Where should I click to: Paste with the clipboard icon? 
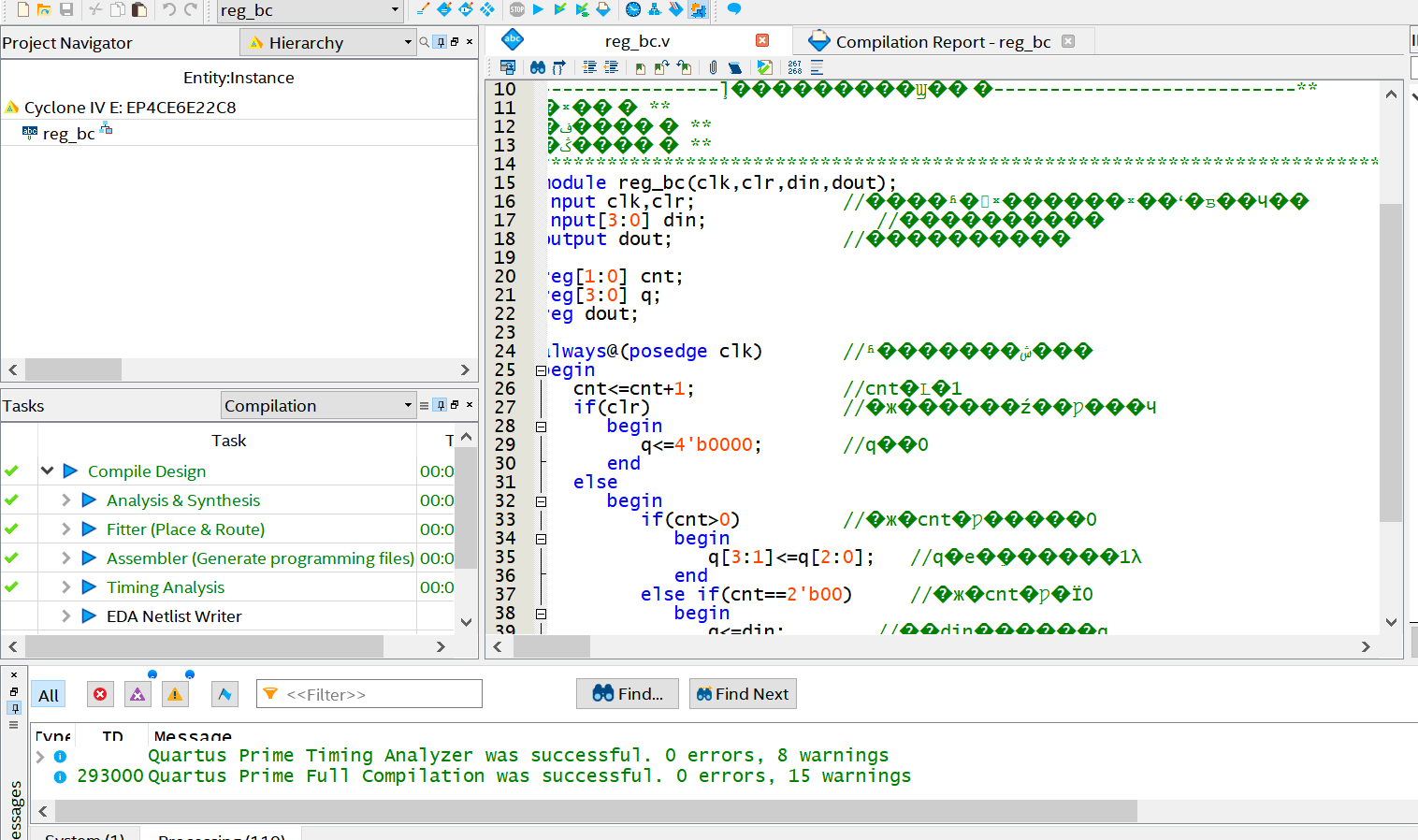click(138, 9)
